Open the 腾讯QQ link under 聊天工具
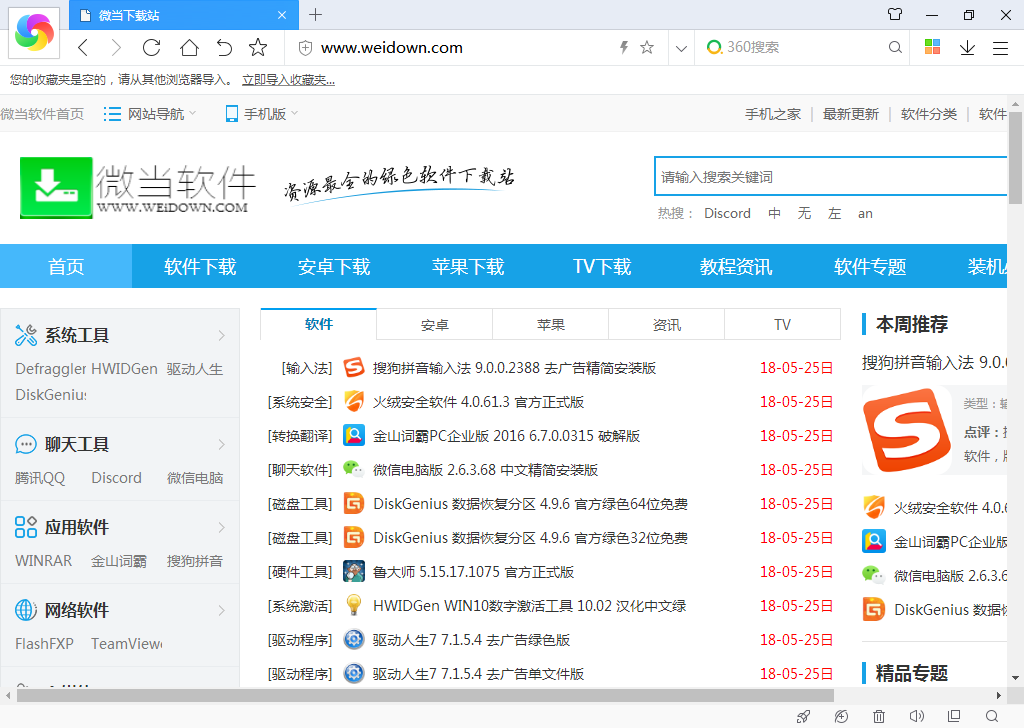Image resolution: width=1024 pixels, height=728 pixels. 40,478
